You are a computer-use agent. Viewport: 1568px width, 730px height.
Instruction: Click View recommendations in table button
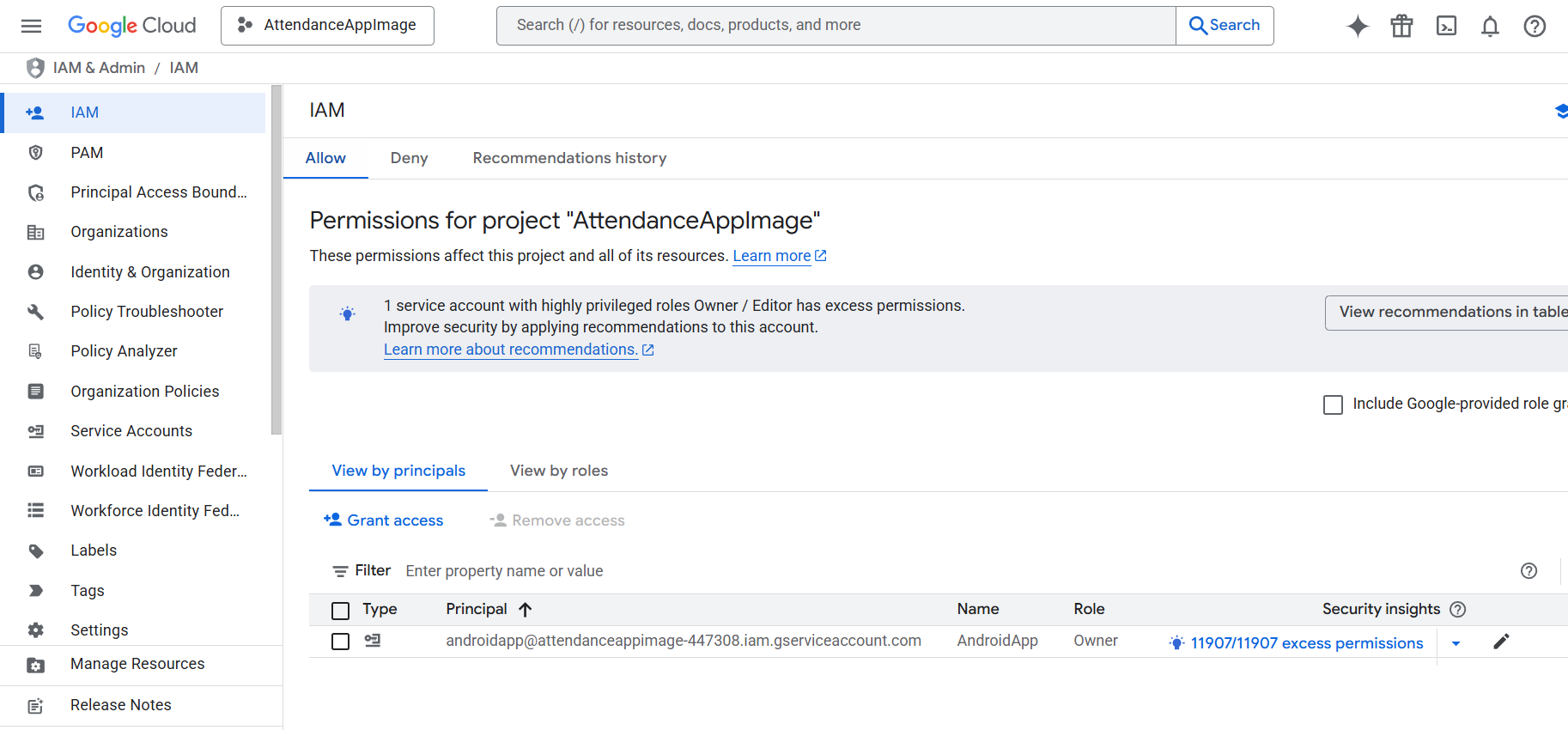pos(1447,313)
